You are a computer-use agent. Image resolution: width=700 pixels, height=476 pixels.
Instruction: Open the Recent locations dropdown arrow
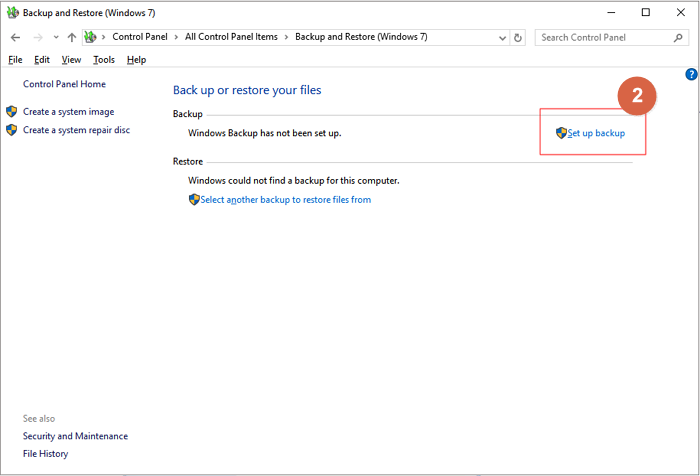tap(54, 37)
